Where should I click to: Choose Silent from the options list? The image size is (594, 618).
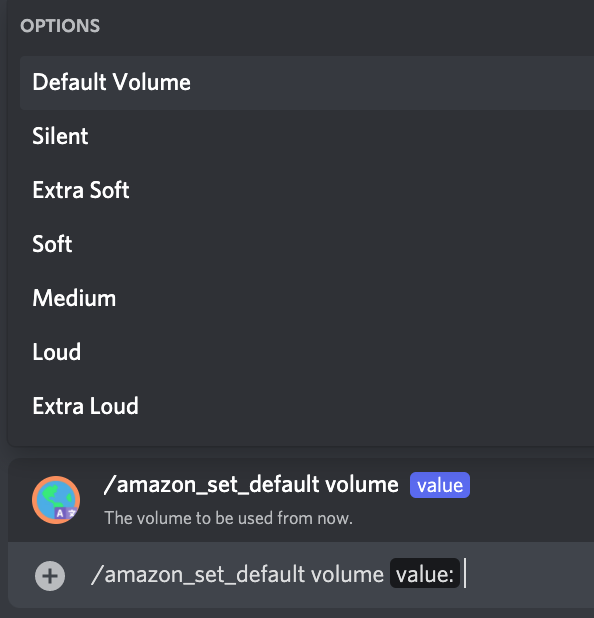pos(307,136)
